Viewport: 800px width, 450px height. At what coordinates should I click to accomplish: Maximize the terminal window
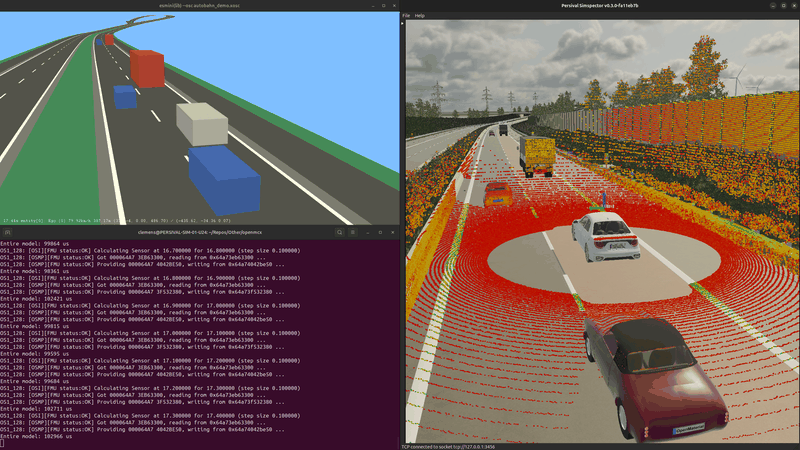click(380, 232)
